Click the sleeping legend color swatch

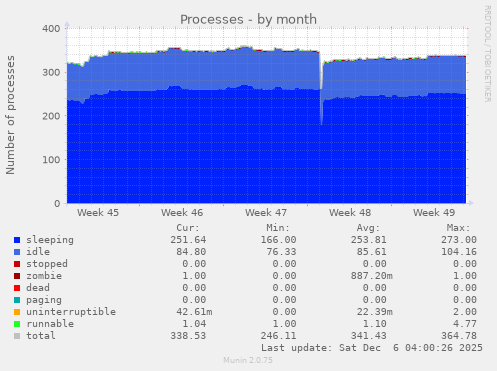coord(17,240)
